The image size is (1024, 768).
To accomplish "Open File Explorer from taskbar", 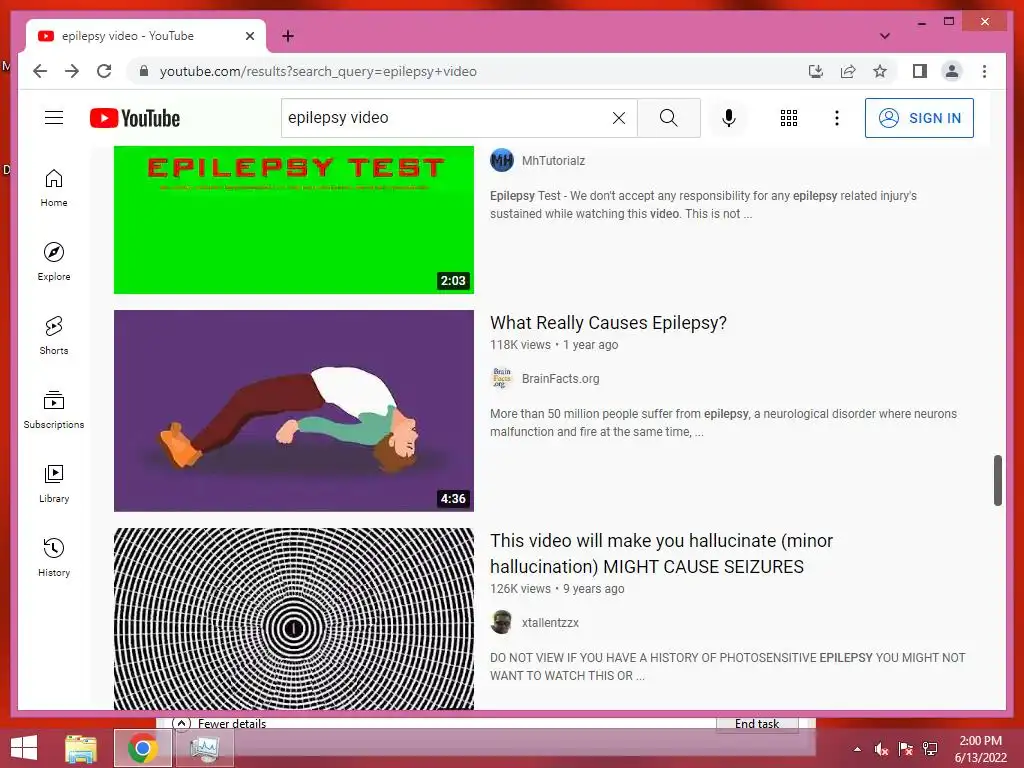I will click(x=81, y=748).
